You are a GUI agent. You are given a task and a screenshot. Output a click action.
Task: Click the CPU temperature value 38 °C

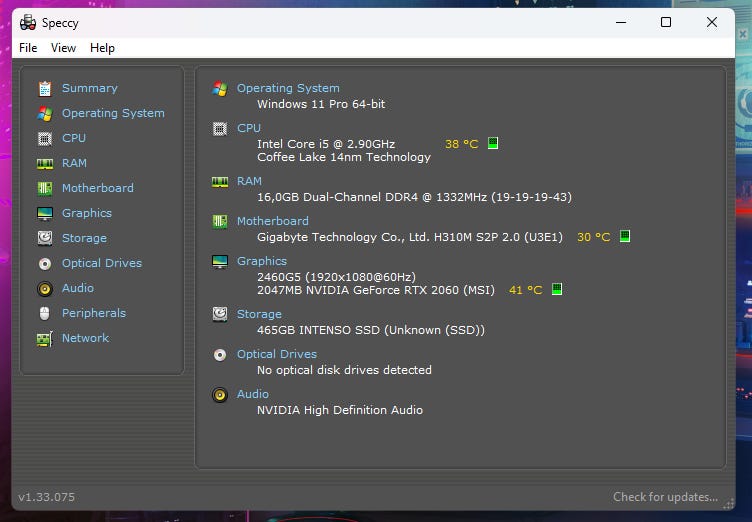[x=461, y=144]
